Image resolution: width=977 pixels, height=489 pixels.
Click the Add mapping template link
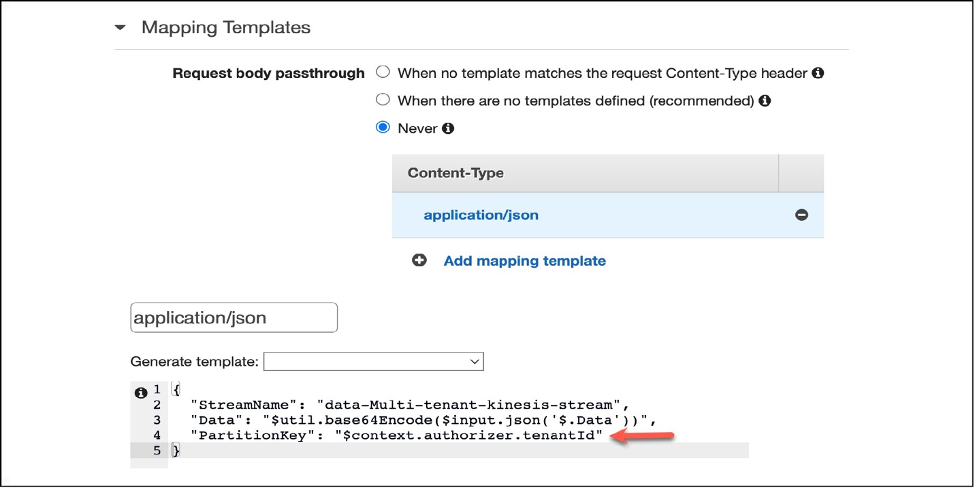pos(524,261)
